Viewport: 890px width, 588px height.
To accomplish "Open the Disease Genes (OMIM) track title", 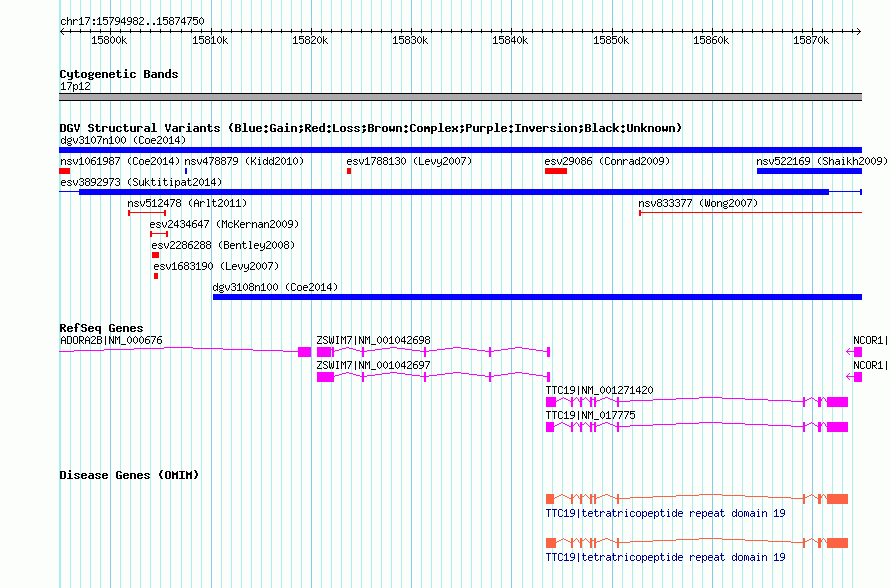I will [x=129, y=475].
